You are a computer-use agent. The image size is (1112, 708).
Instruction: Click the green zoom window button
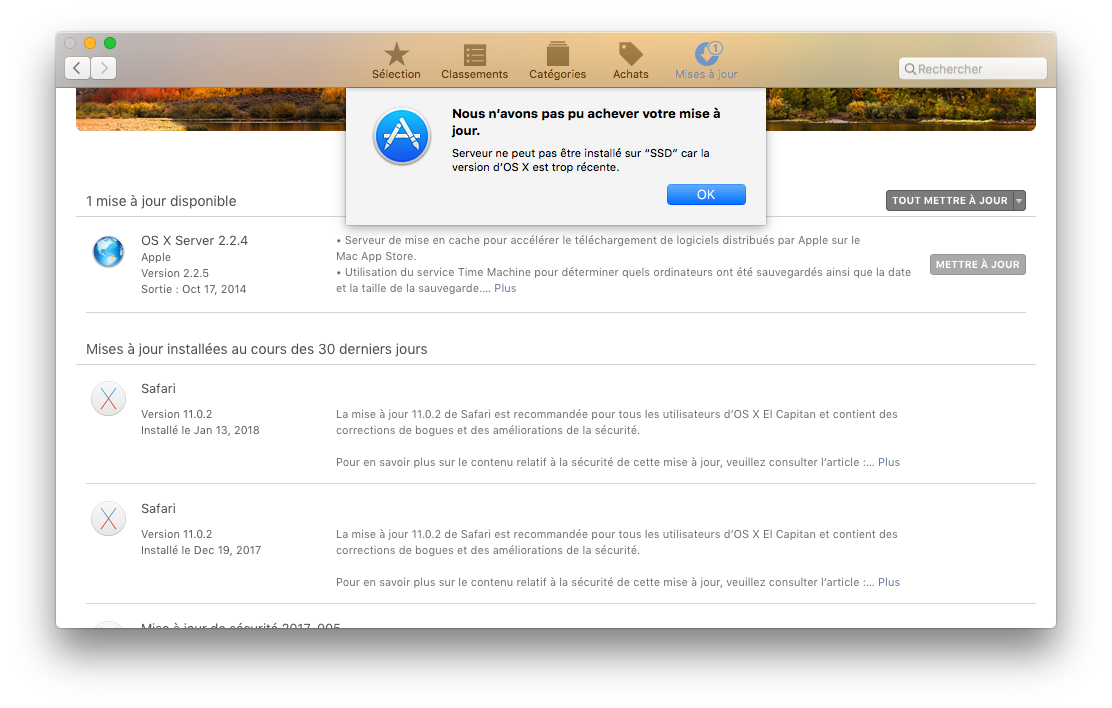[110, 43]
